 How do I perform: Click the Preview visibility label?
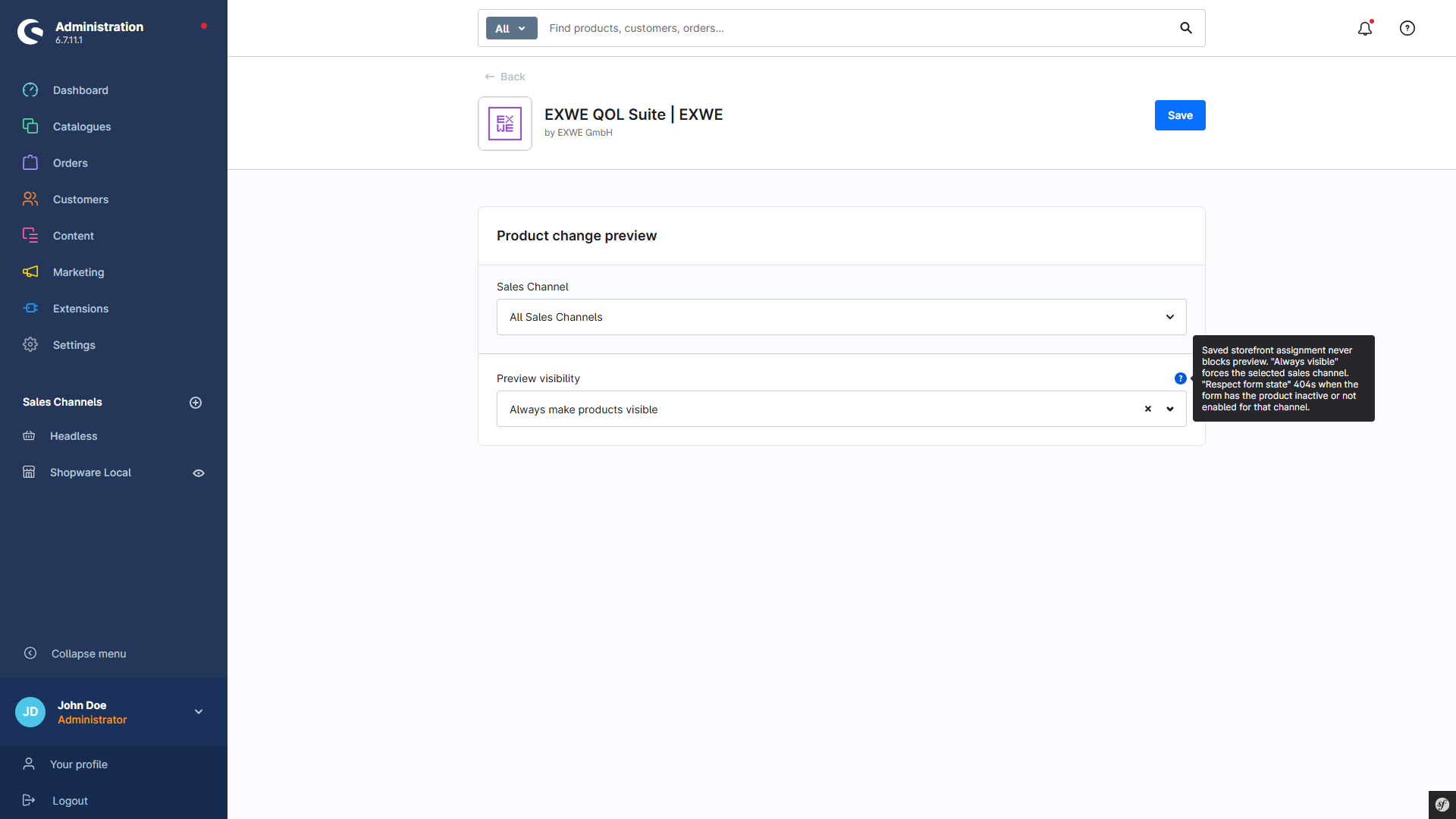[x=538, y=378]
